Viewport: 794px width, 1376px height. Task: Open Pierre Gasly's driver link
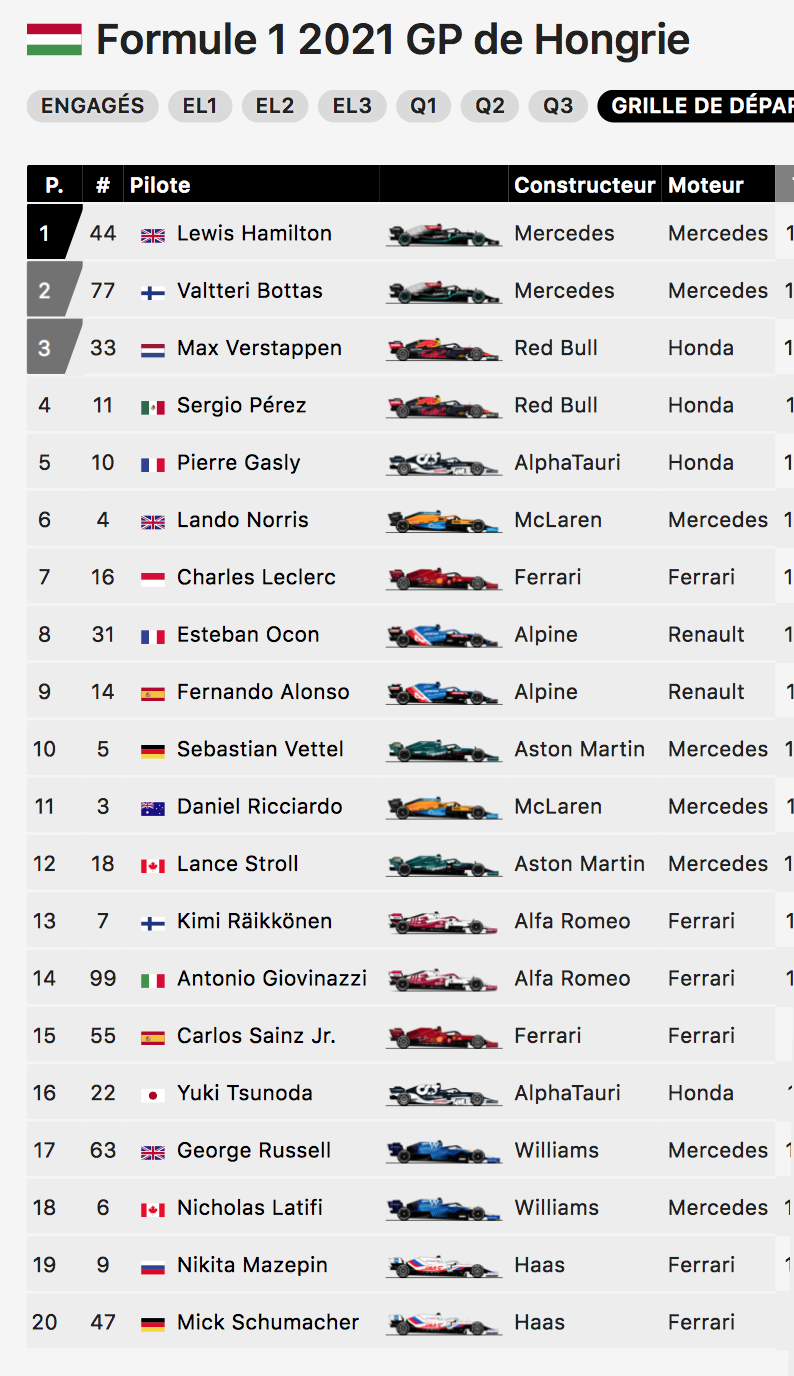pyautogui.click(x=238, y=463)
